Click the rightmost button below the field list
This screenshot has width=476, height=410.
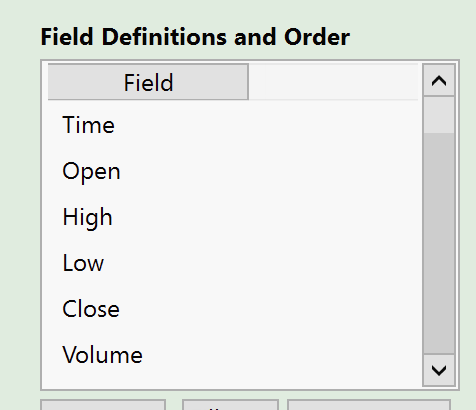coord(369,405)
